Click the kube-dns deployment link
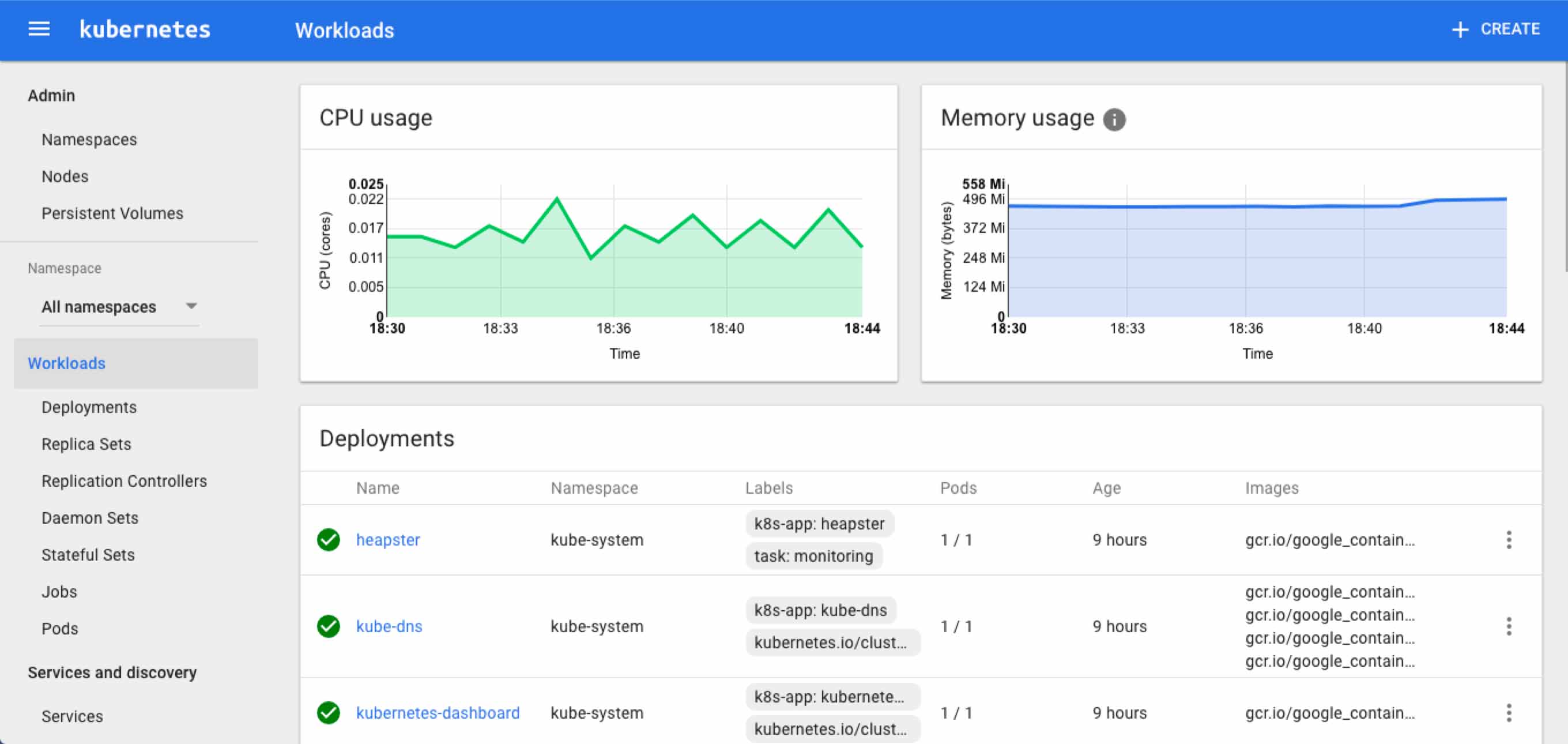 click(388, 625)
